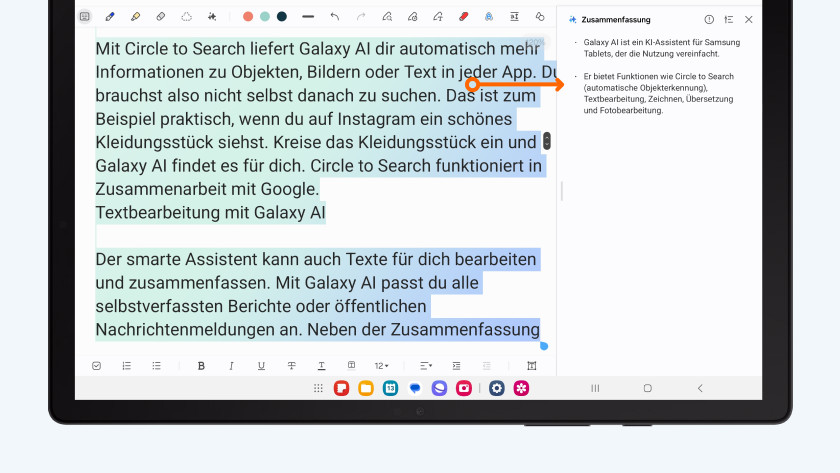Open the Galaxy AI assist icon in the toolbar
The height and width of the screenshot is (473, 840).
[x=488, y=17]
